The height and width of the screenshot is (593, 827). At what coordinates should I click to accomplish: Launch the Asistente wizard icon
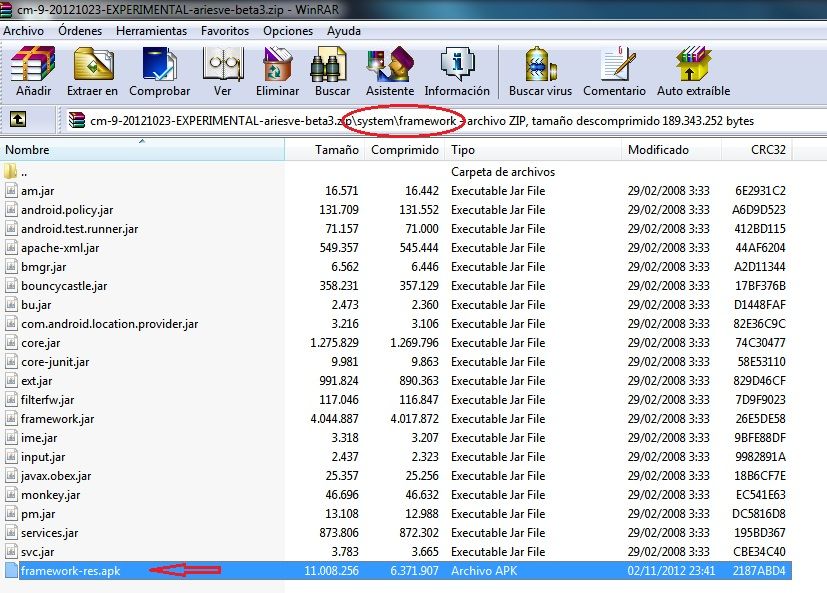[x=389, y=70]
